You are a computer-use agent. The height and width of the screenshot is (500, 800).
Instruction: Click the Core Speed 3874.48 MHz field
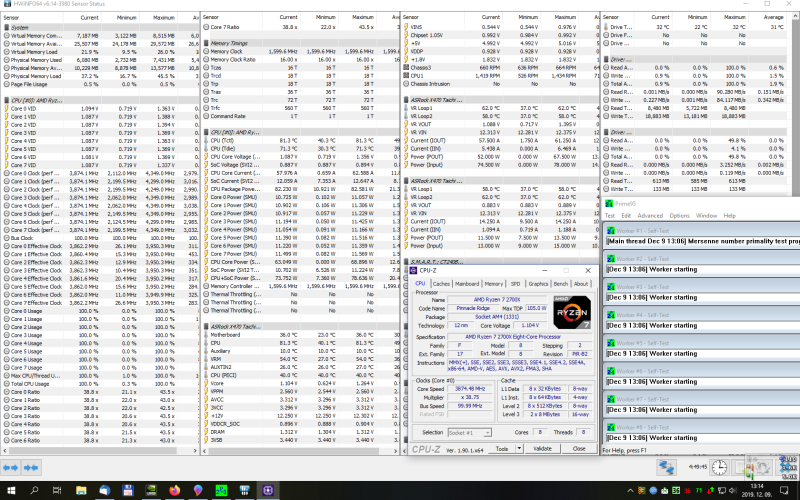coord(470,389)
